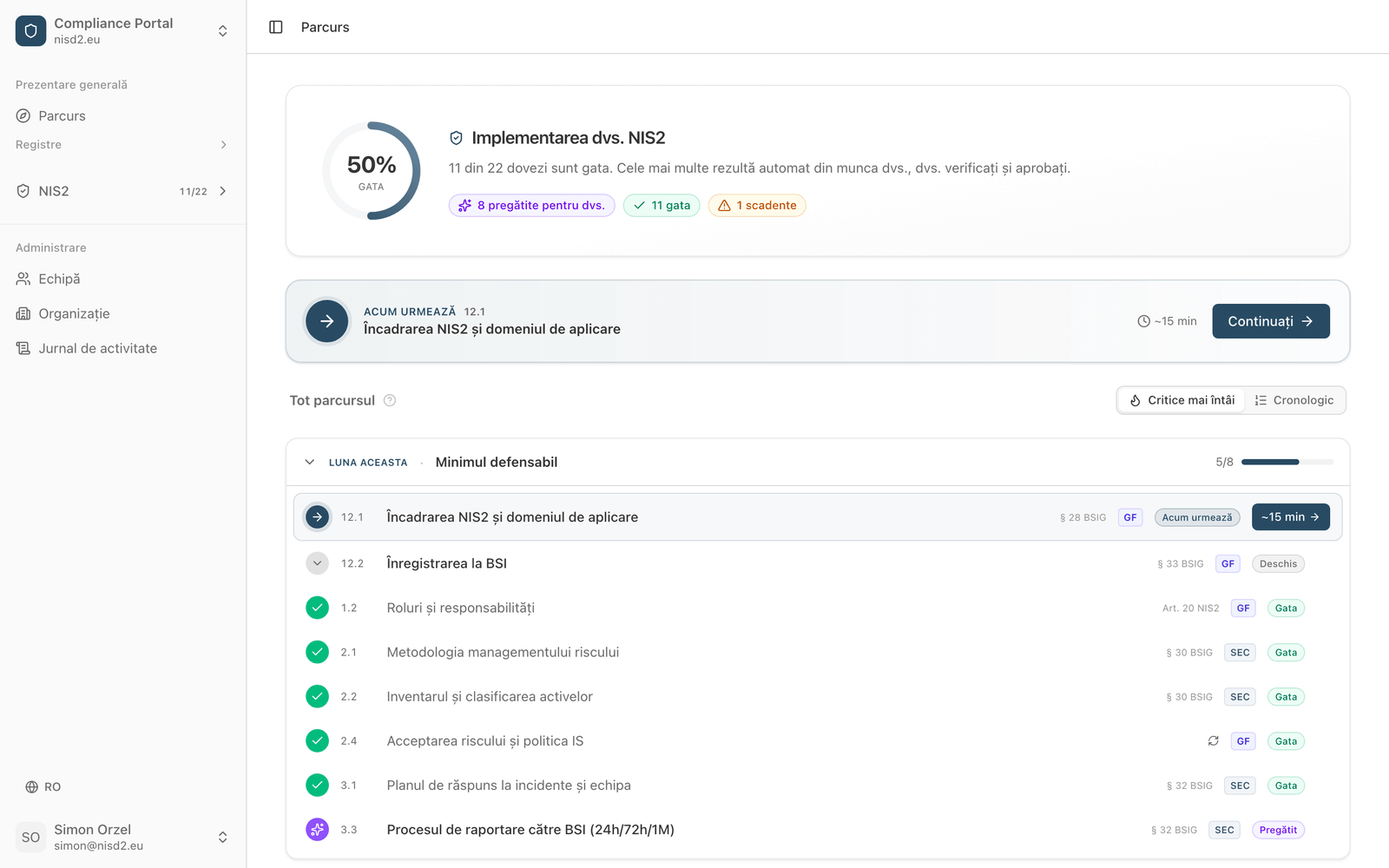Click green check on Acceptarea riscului row
Screen dimensions: 1389x868
click(318, 740)
